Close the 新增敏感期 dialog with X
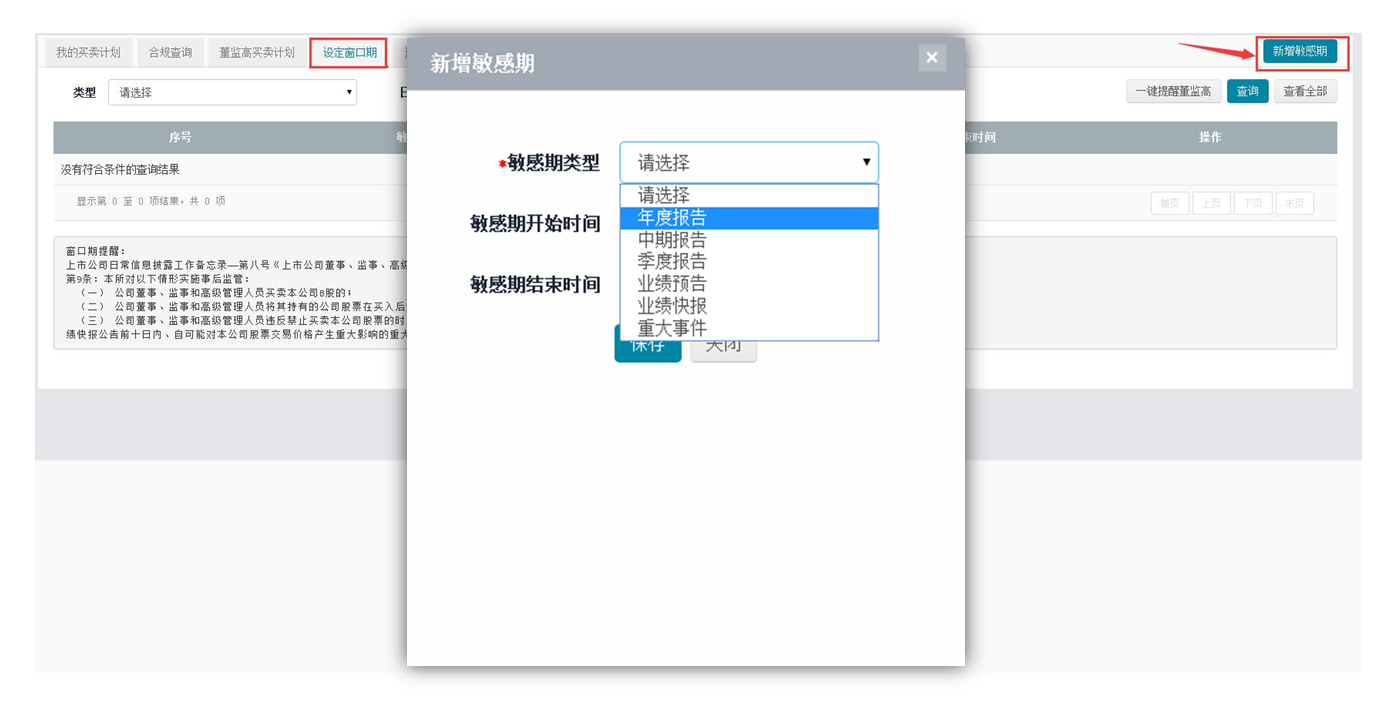 click(x=932, y=58)
